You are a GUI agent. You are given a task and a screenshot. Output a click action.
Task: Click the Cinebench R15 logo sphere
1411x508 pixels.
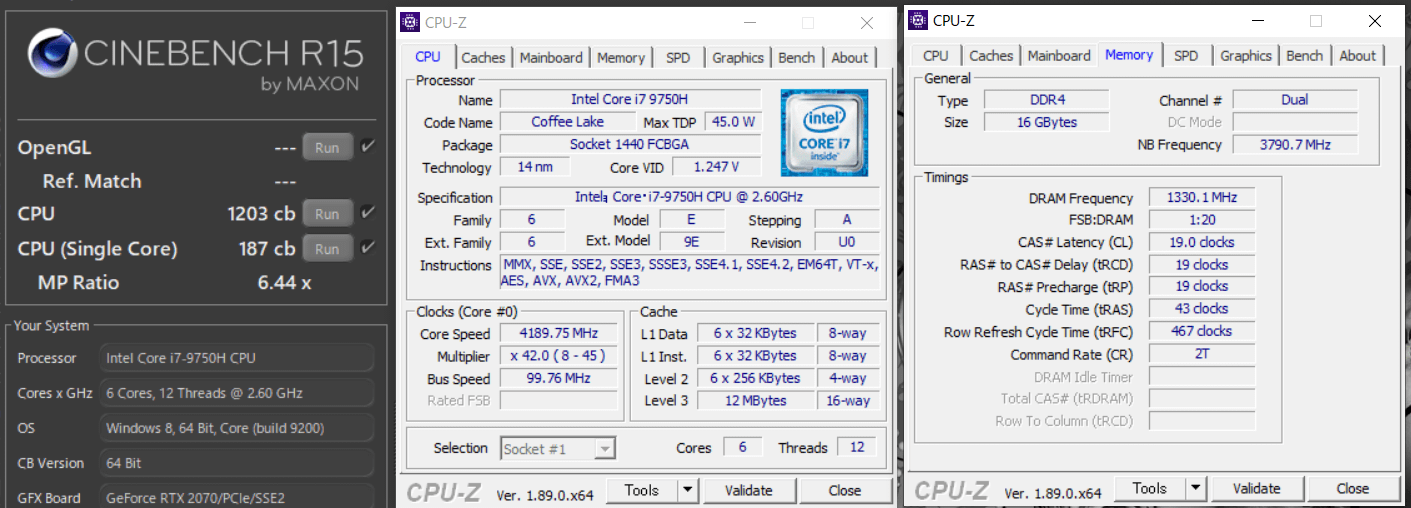(x=50, y=53)
